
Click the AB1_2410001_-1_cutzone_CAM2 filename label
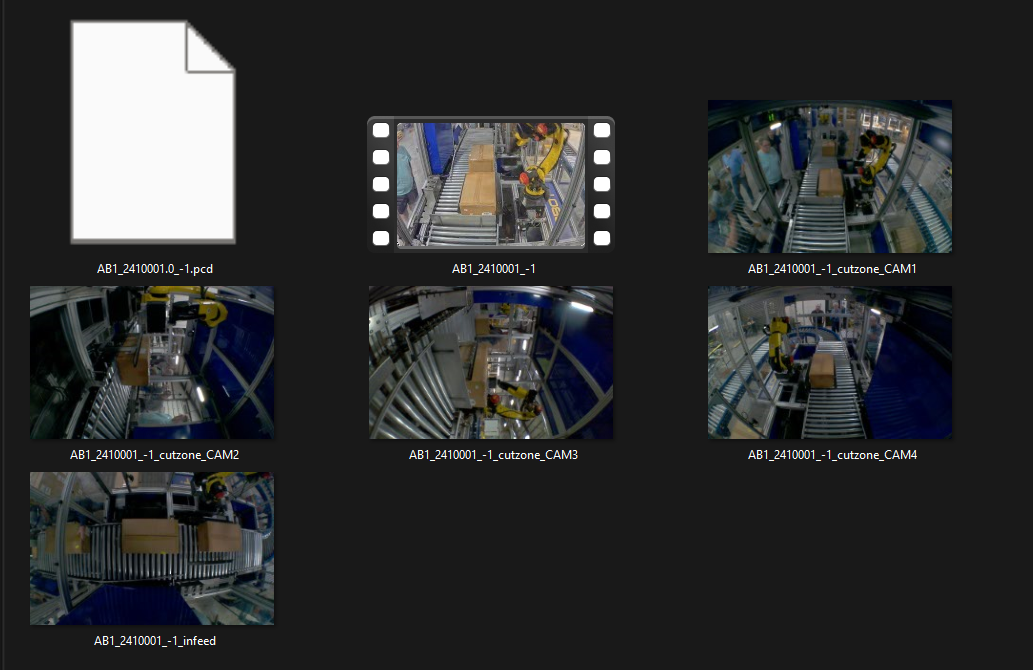pyautogui.click(x=154, y=455)
